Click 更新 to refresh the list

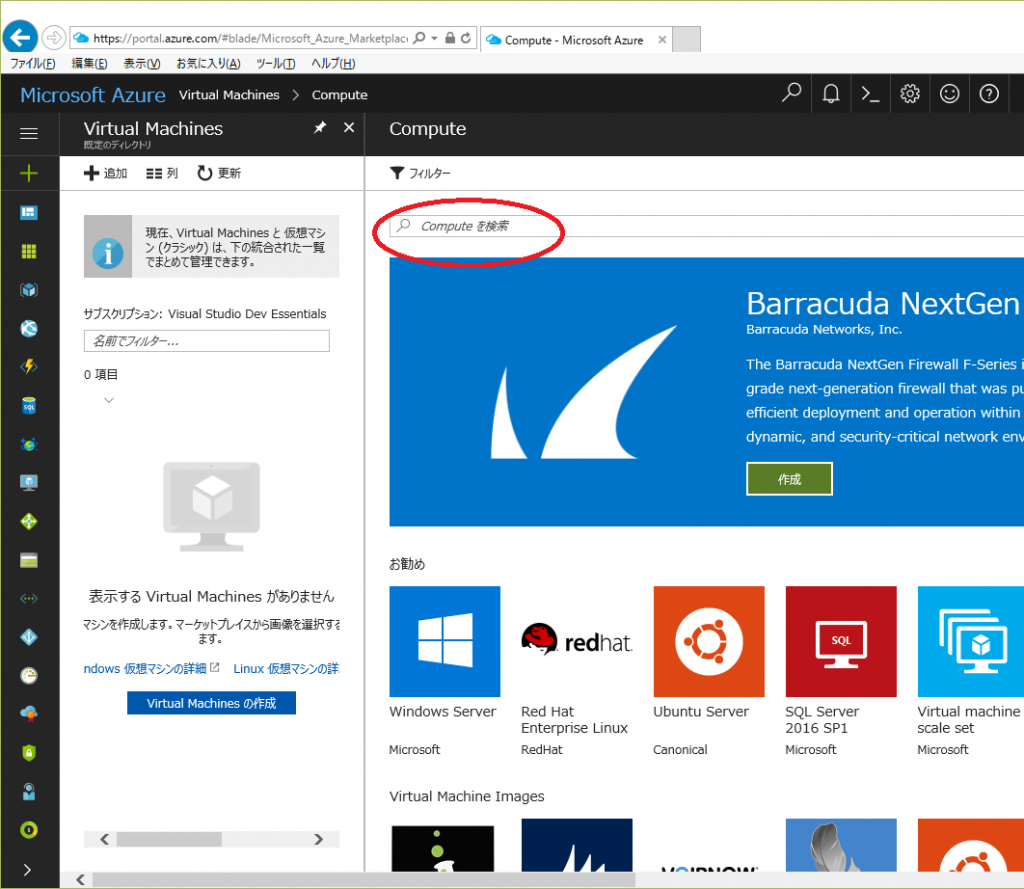219,173
